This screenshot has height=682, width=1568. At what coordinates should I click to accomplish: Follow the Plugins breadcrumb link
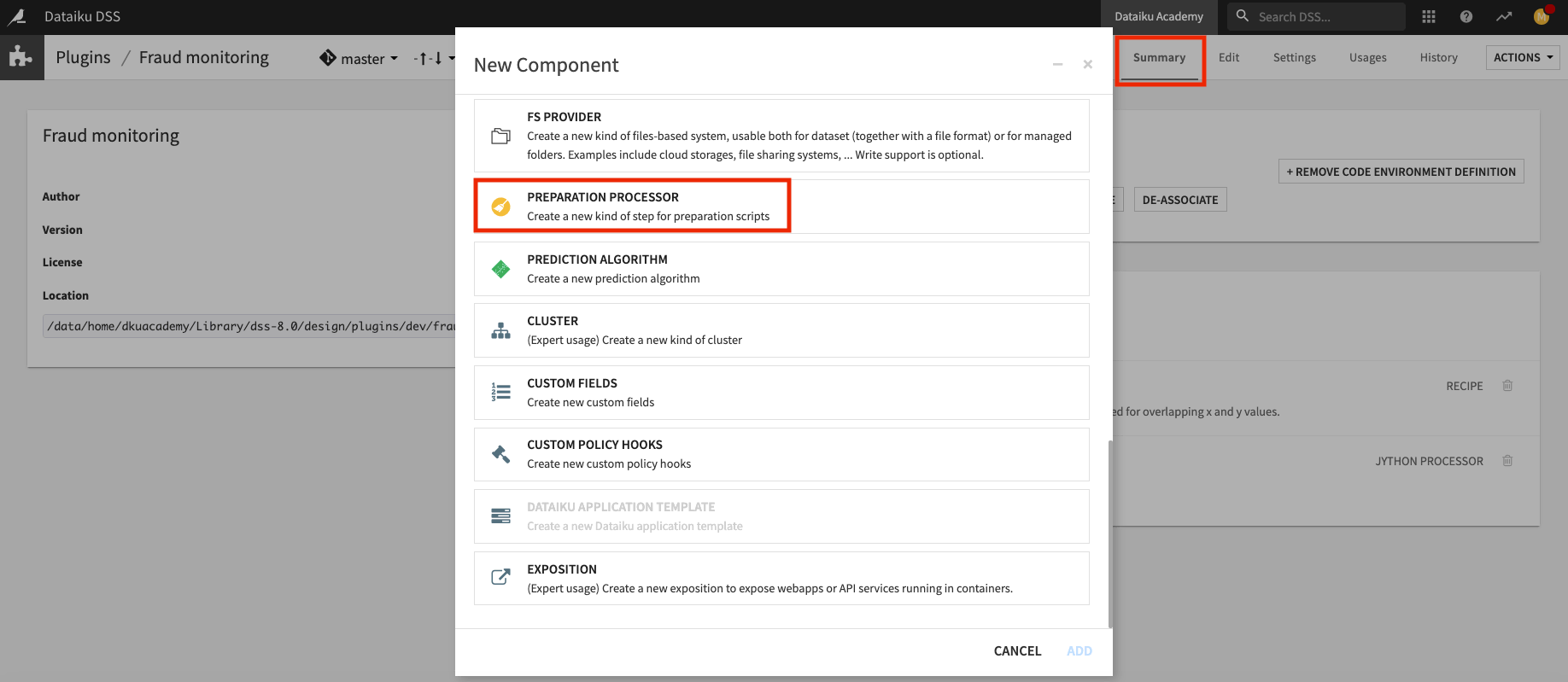tap(83, 57)
